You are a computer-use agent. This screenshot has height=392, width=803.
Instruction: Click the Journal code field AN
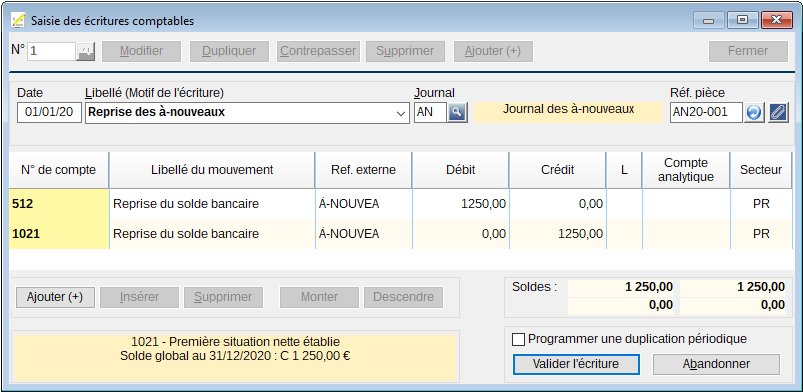(430, 113)
